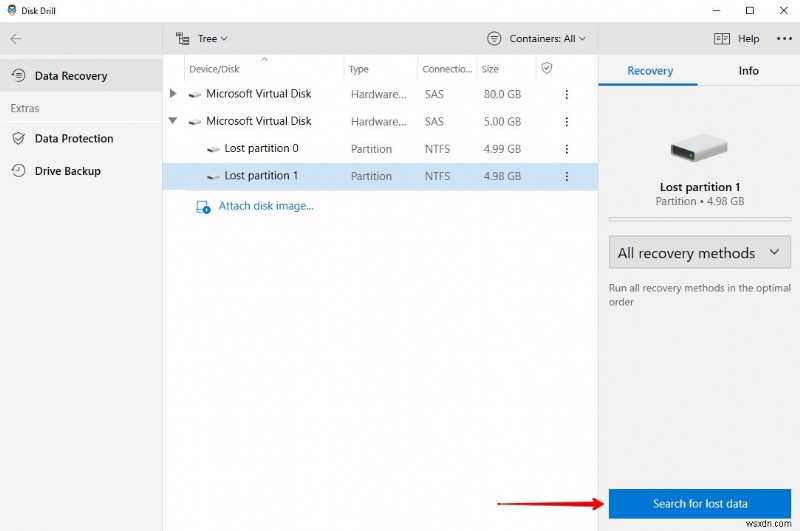Collapse the 5.00 GB Microsoft Virtual Disk
This screenshot has width=800, height=531.
click(173, 121)
